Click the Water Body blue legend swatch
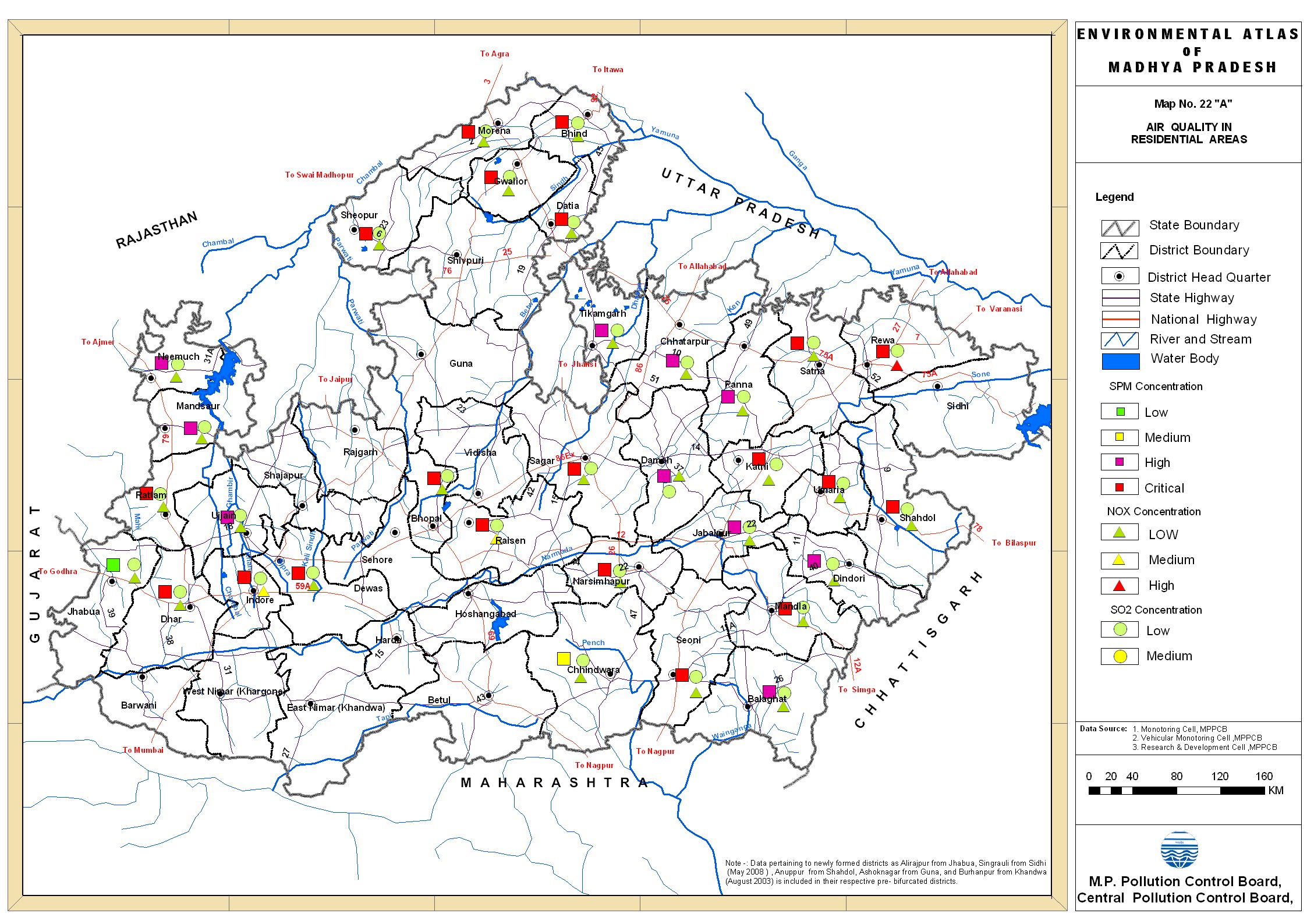This screenshot has height=924, width=1307. [x=1120, y=361]
